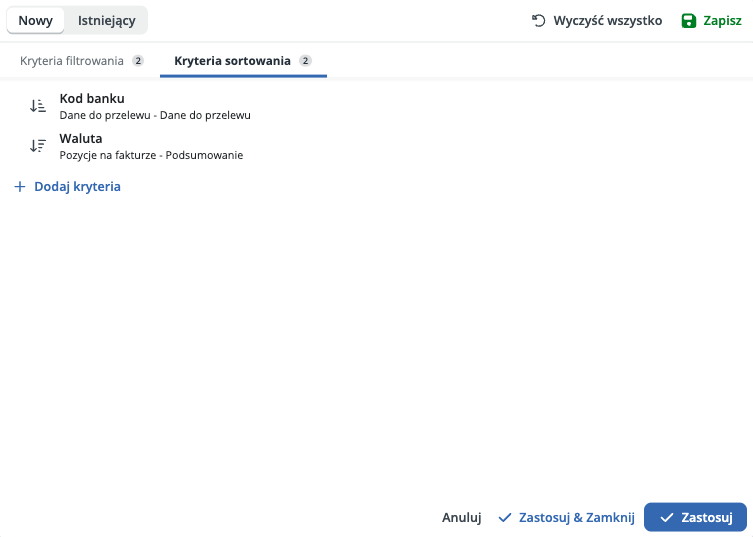Select the Kod banku criterion title
The image size is (753, 537).
[x=92, y=98]
